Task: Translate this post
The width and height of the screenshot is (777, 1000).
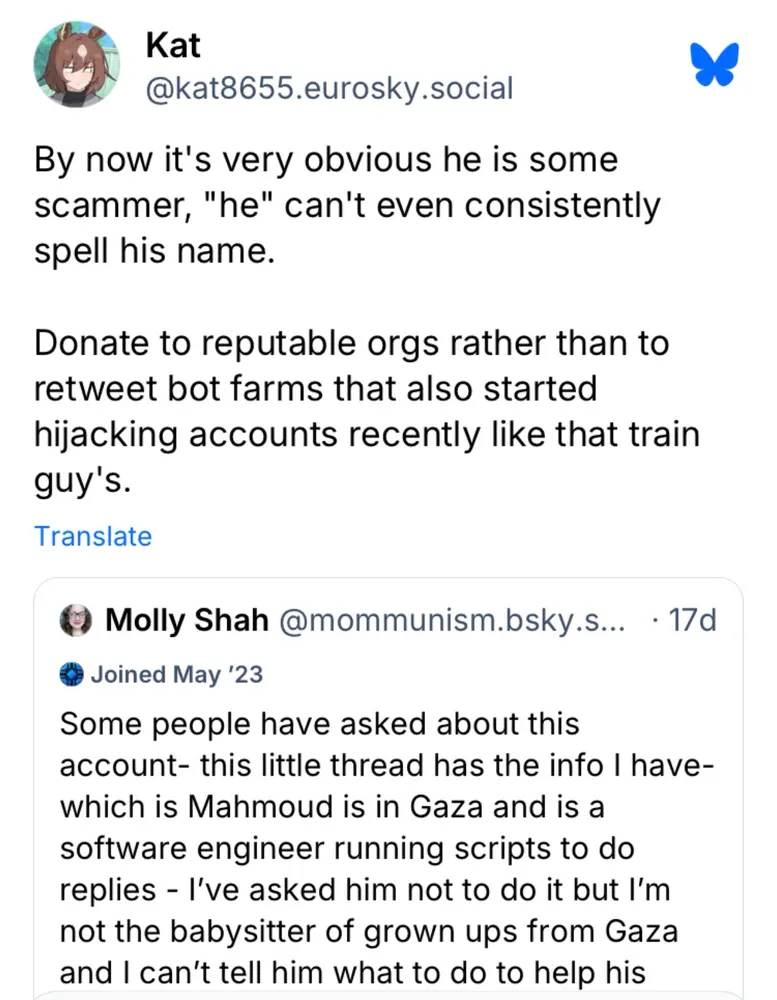Action: [93, 536]
